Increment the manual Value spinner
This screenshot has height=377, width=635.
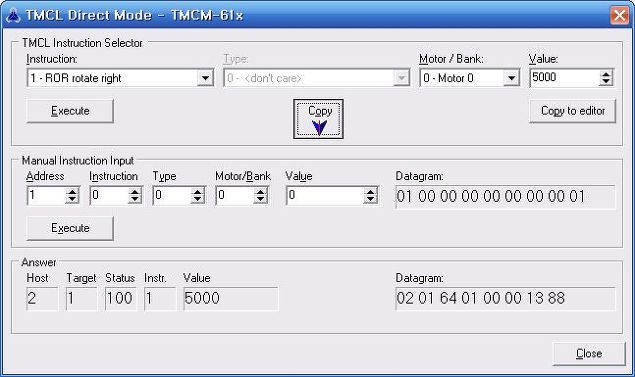370,192
